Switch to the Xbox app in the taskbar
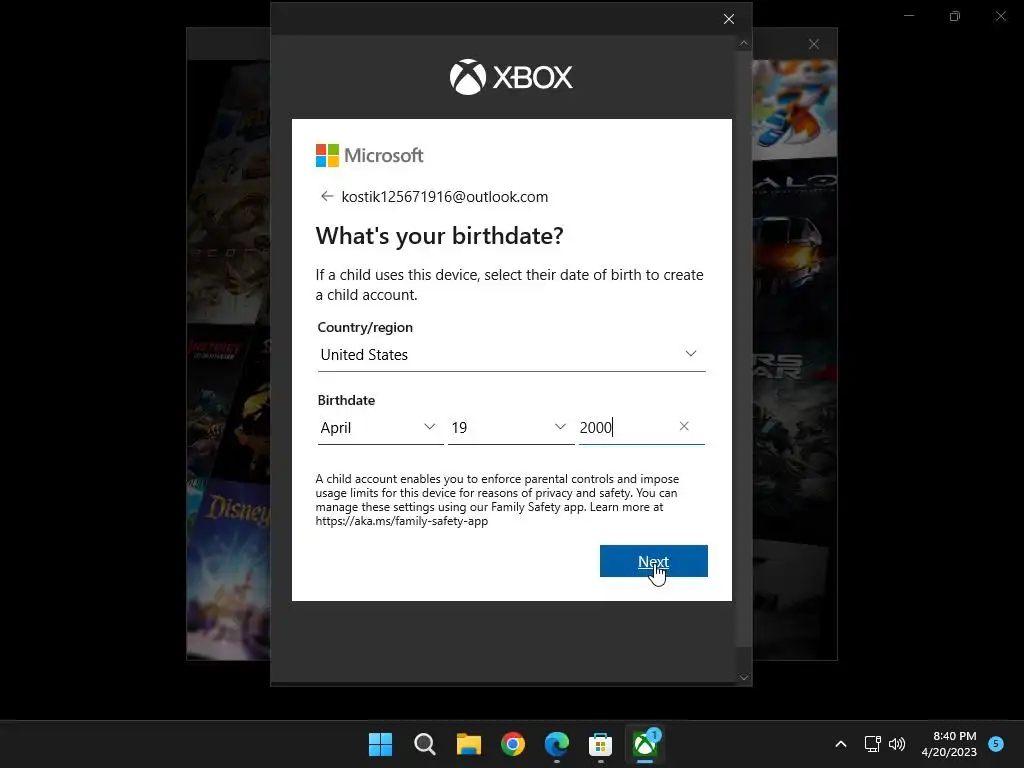Viewport: 1024px width, 768px height. click(645, 744)
